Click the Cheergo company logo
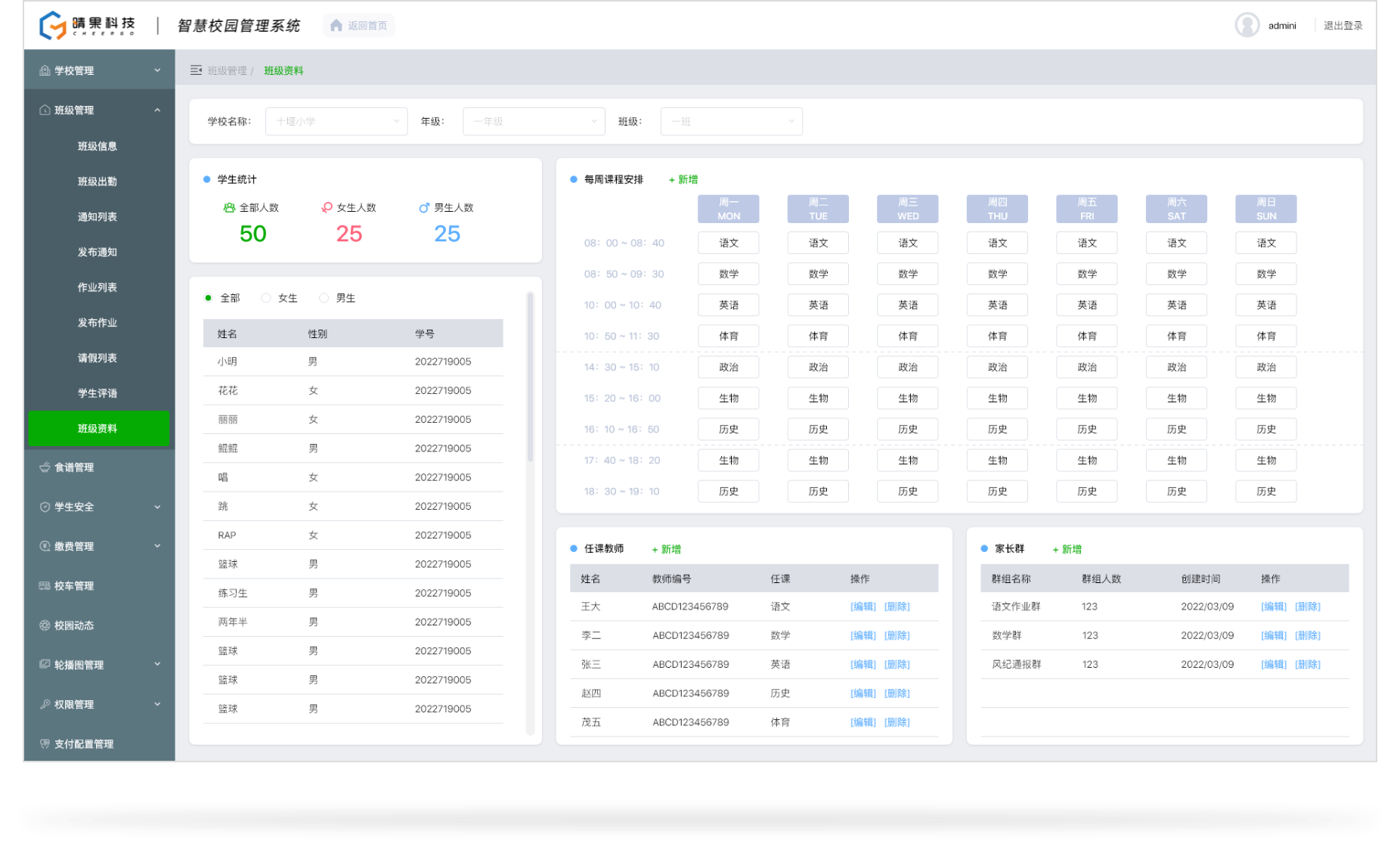1400x847 pixels. click(87, 25)
